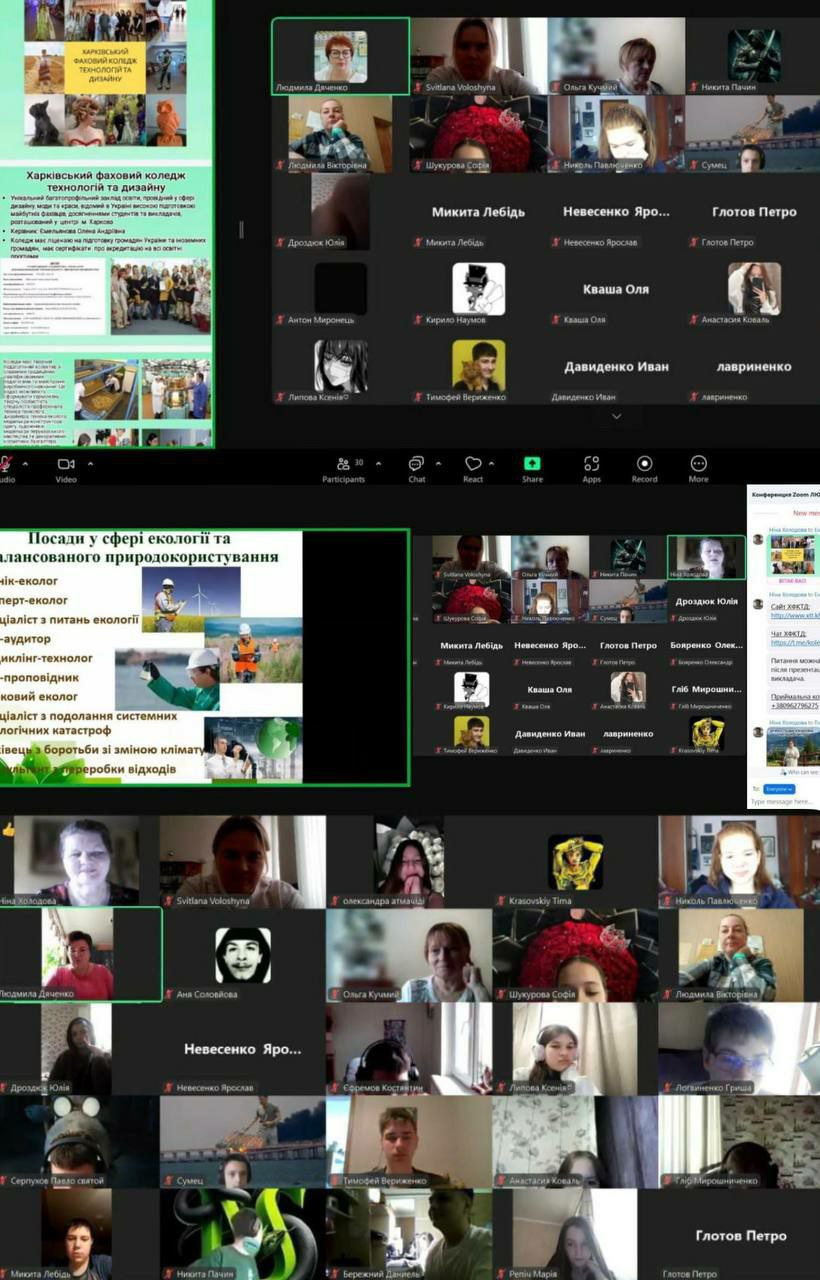Expand the arrow beside Participants
The image size is (820, 1280).
[x=374, y=463]
